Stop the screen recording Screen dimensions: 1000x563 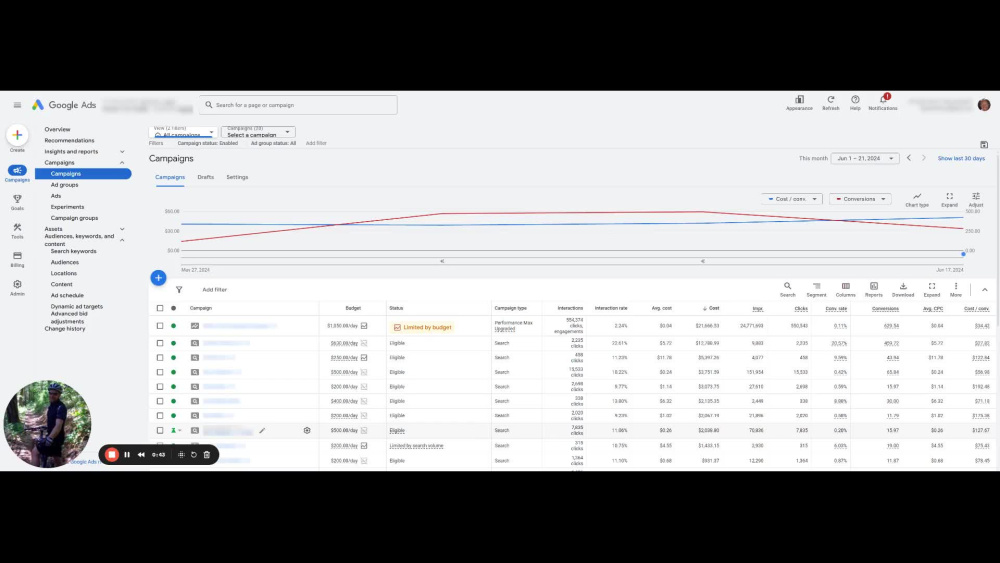[x=112, y=455]
